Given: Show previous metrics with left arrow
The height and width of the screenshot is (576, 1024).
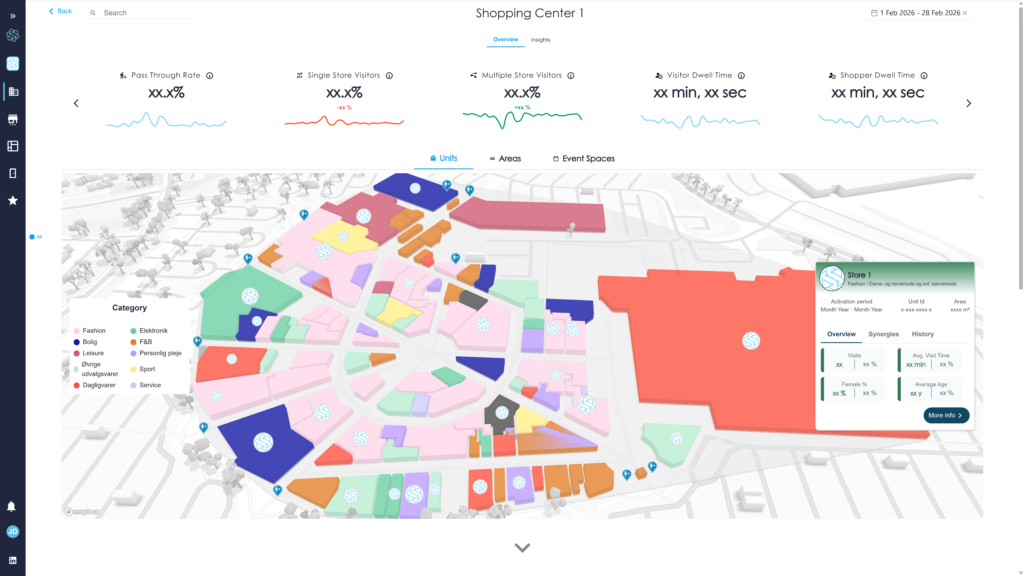Looking at the screenshot, I should (76, 103).
